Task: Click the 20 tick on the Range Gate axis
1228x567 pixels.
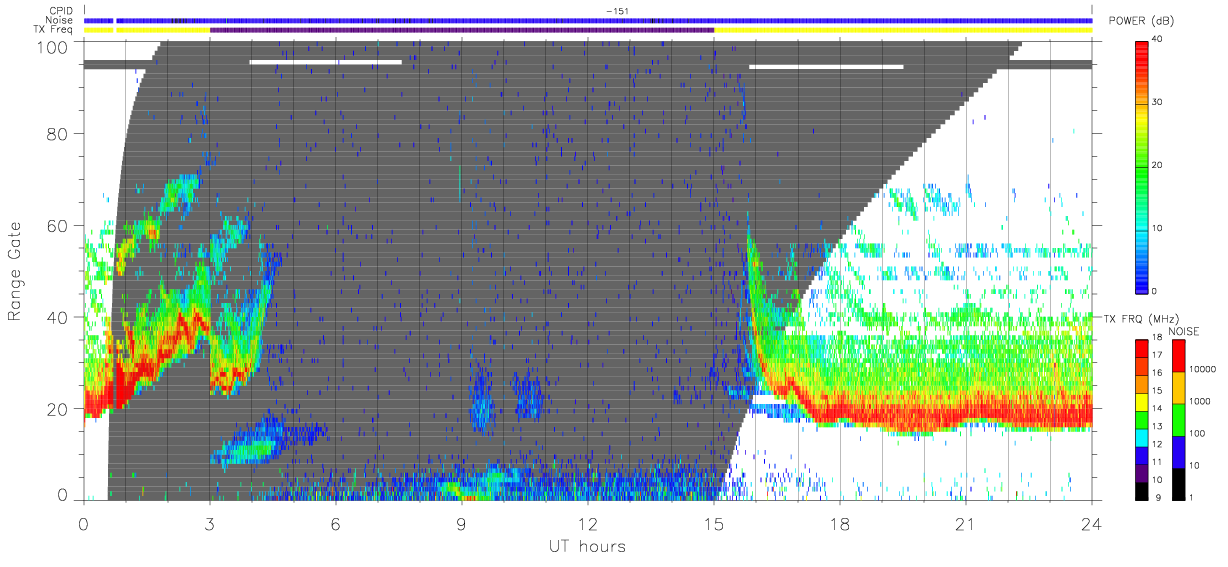Action: coord(58,409)
